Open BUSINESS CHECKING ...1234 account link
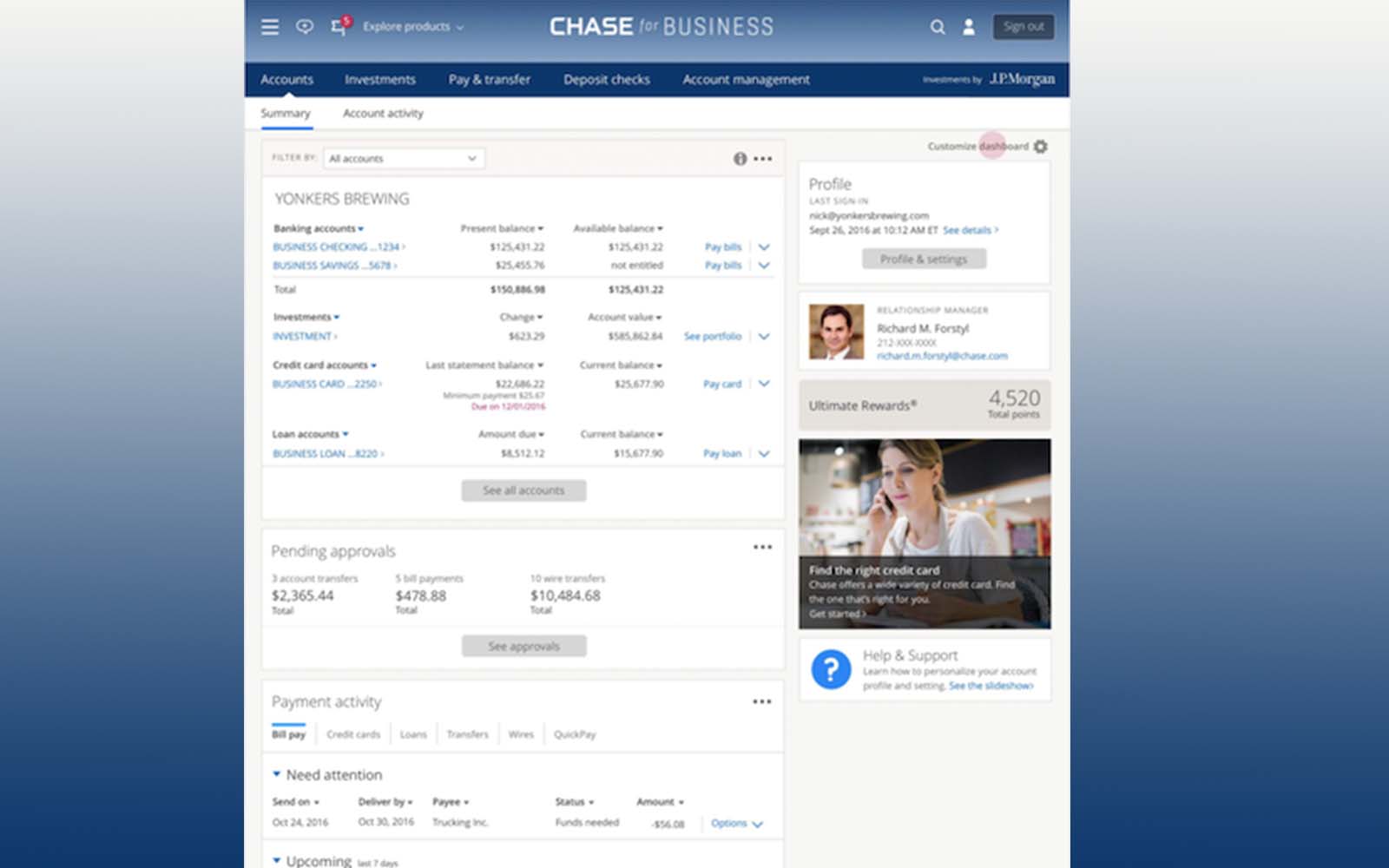 click(x=339, y=247)
